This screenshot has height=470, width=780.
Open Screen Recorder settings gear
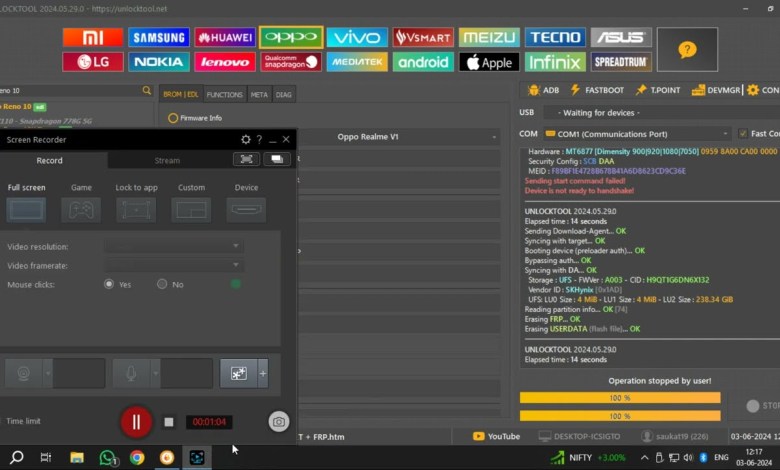tap(246, 140)
